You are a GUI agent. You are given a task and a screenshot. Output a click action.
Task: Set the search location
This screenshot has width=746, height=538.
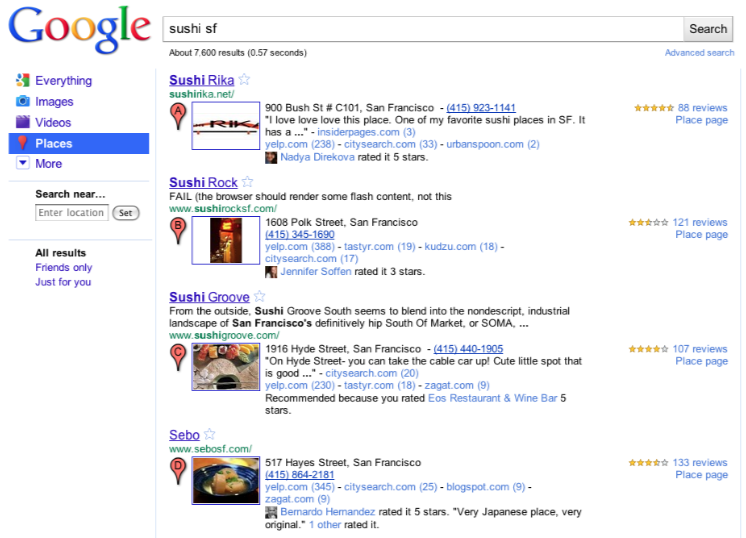[126, 213]
